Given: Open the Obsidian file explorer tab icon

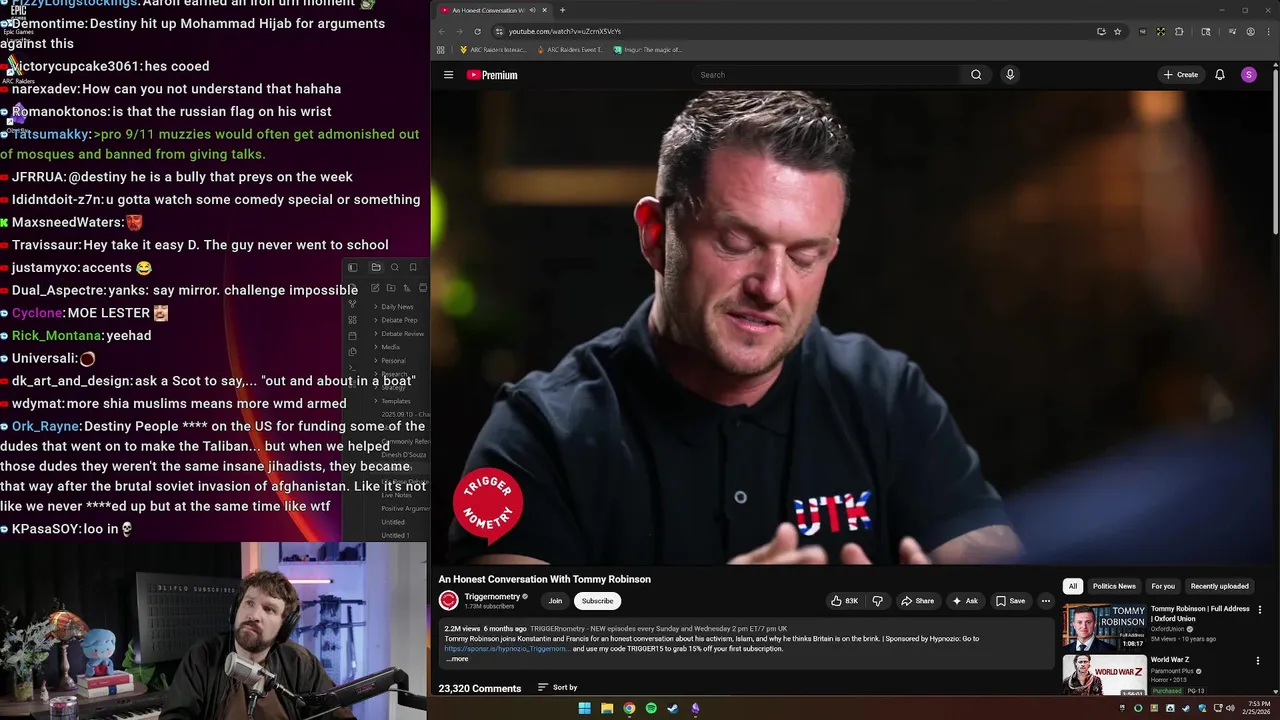Looking at the screenshot, I should pos(376,268).
